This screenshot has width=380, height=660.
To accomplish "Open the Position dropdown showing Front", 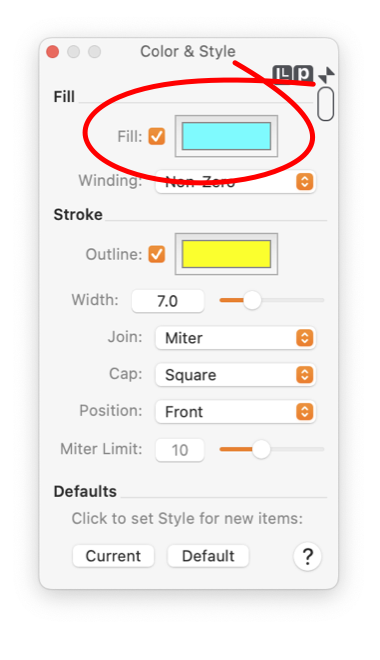I will (x=235, y=412).
